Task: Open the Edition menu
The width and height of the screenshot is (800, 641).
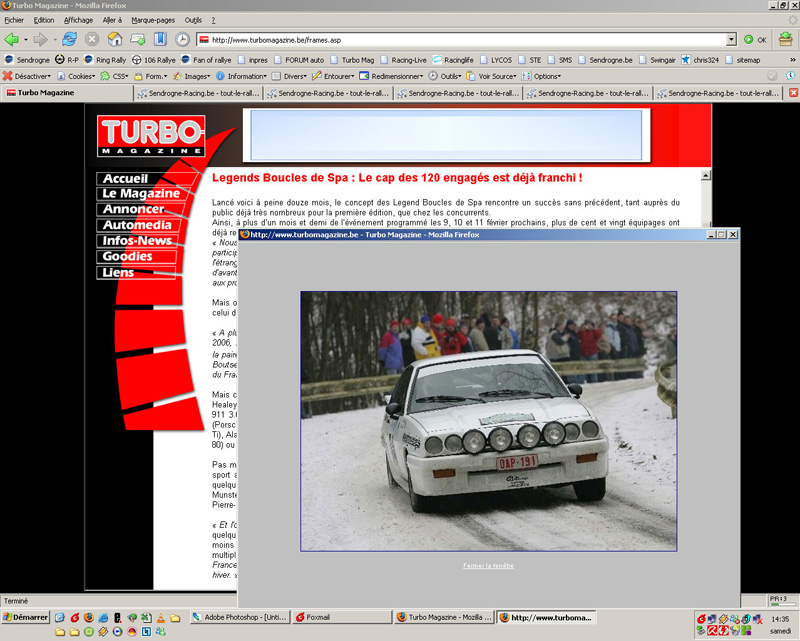Action: point(44,20)
